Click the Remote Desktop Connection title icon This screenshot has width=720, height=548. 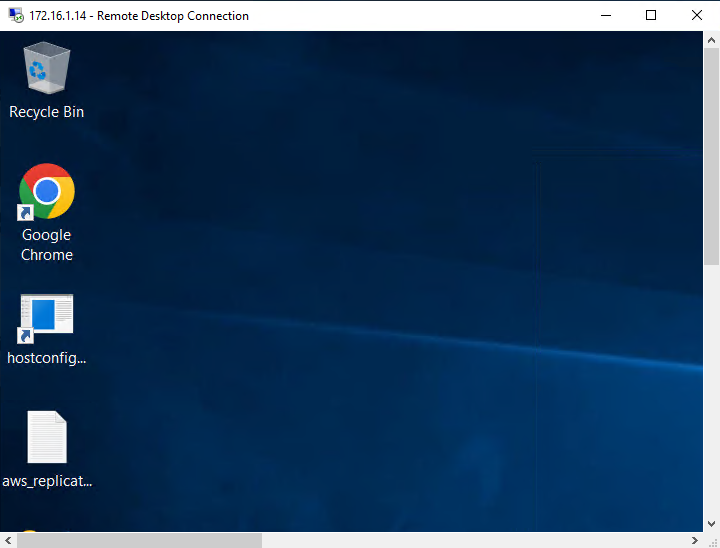(x=16, y=15)
